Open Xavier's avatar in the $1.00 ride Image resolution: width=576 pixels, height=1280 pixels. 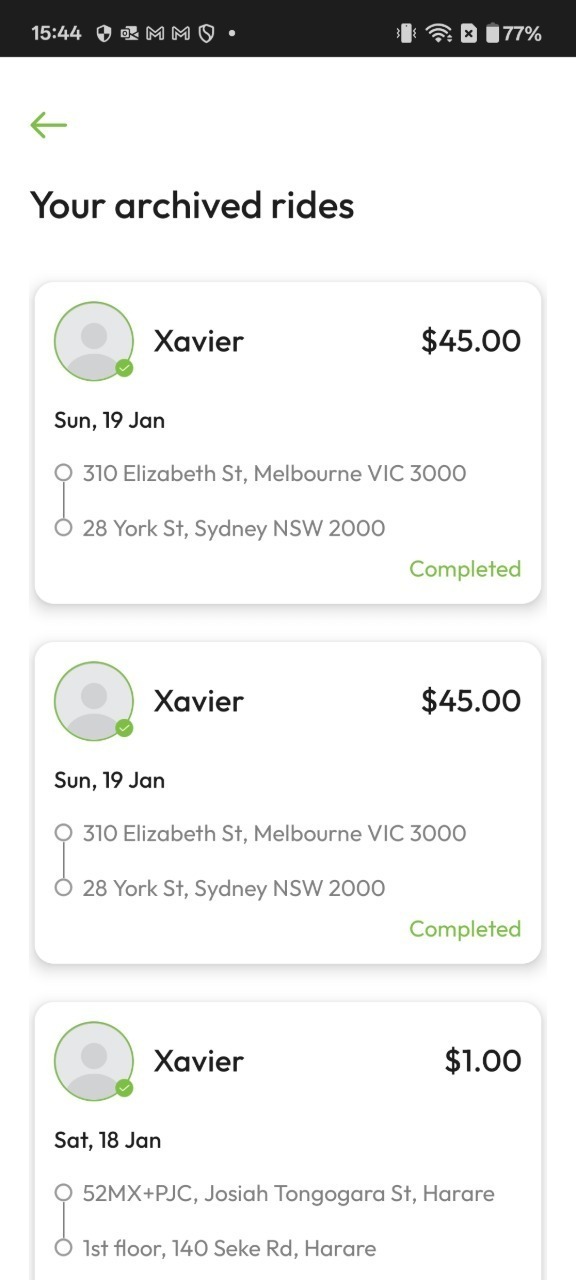coord(94,1061)
